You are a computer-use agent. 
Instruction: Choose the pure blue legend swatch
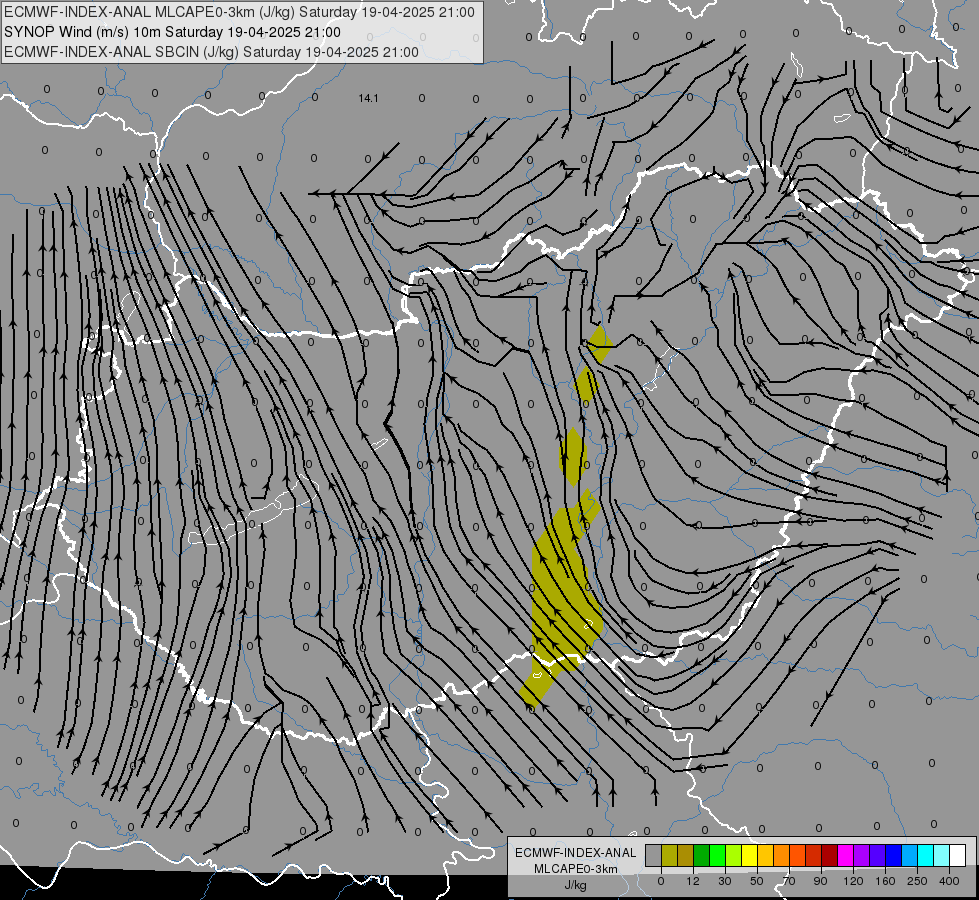(893, 855)
